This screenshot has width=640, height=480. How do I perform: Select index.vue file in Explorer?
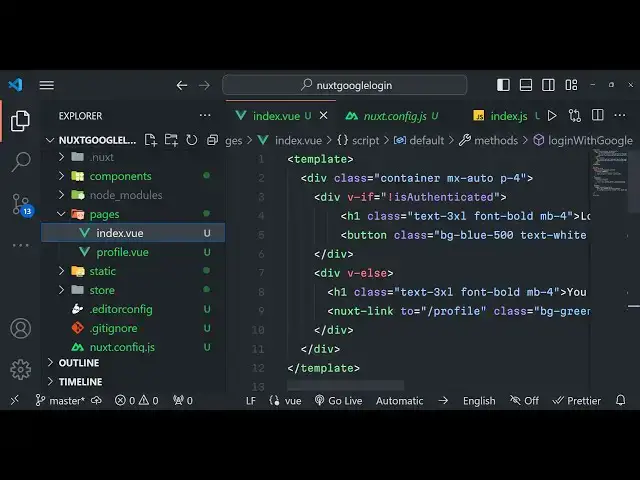(133, 233)
